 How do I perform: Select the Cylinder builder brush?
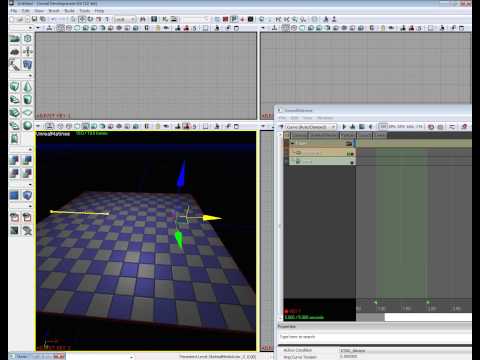pyautogui.click(x=27, y=99)
